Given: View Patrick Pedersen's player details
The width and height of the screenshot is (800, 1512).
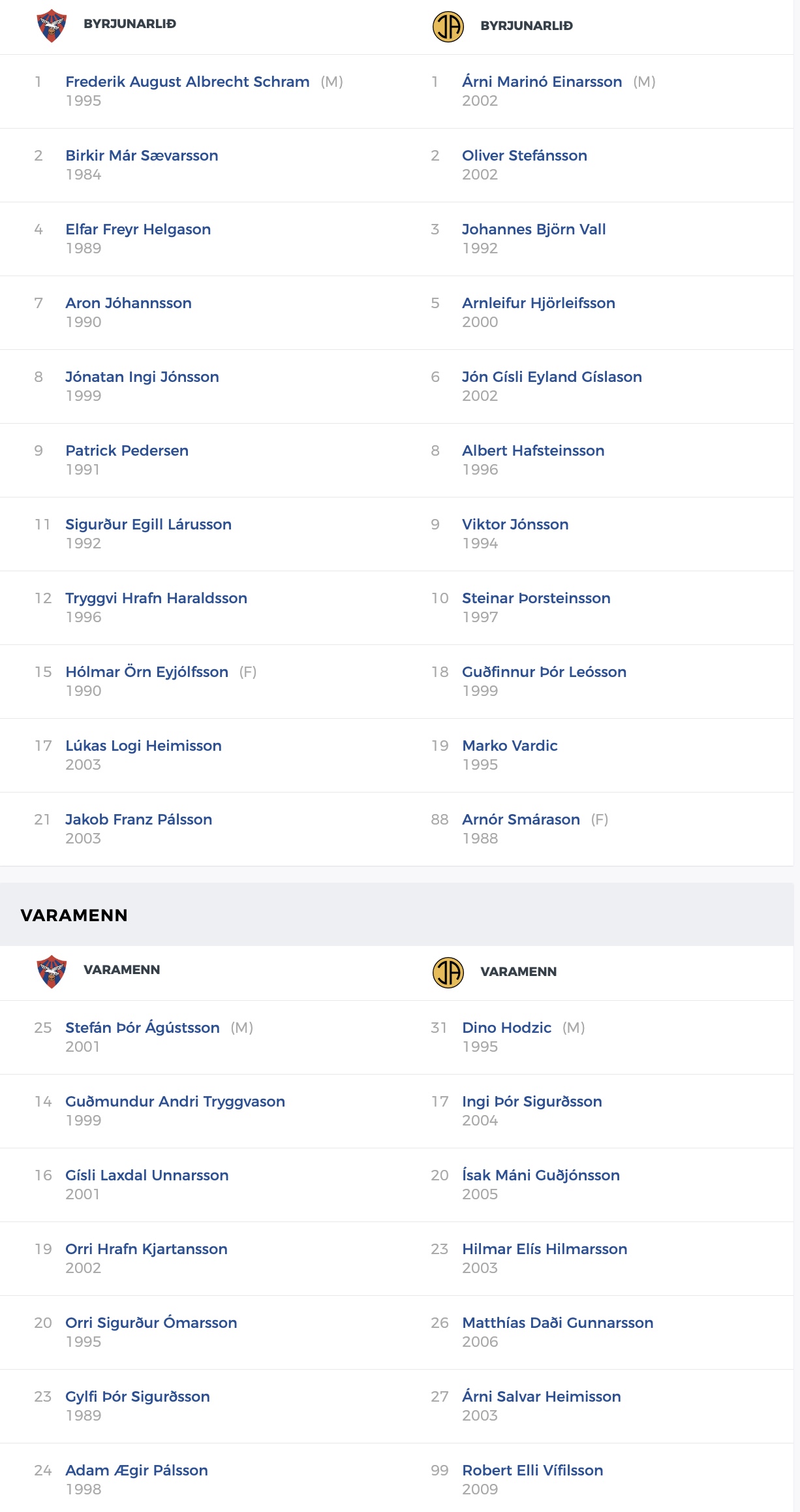Looking at the screenshot, I should point(127,450).
